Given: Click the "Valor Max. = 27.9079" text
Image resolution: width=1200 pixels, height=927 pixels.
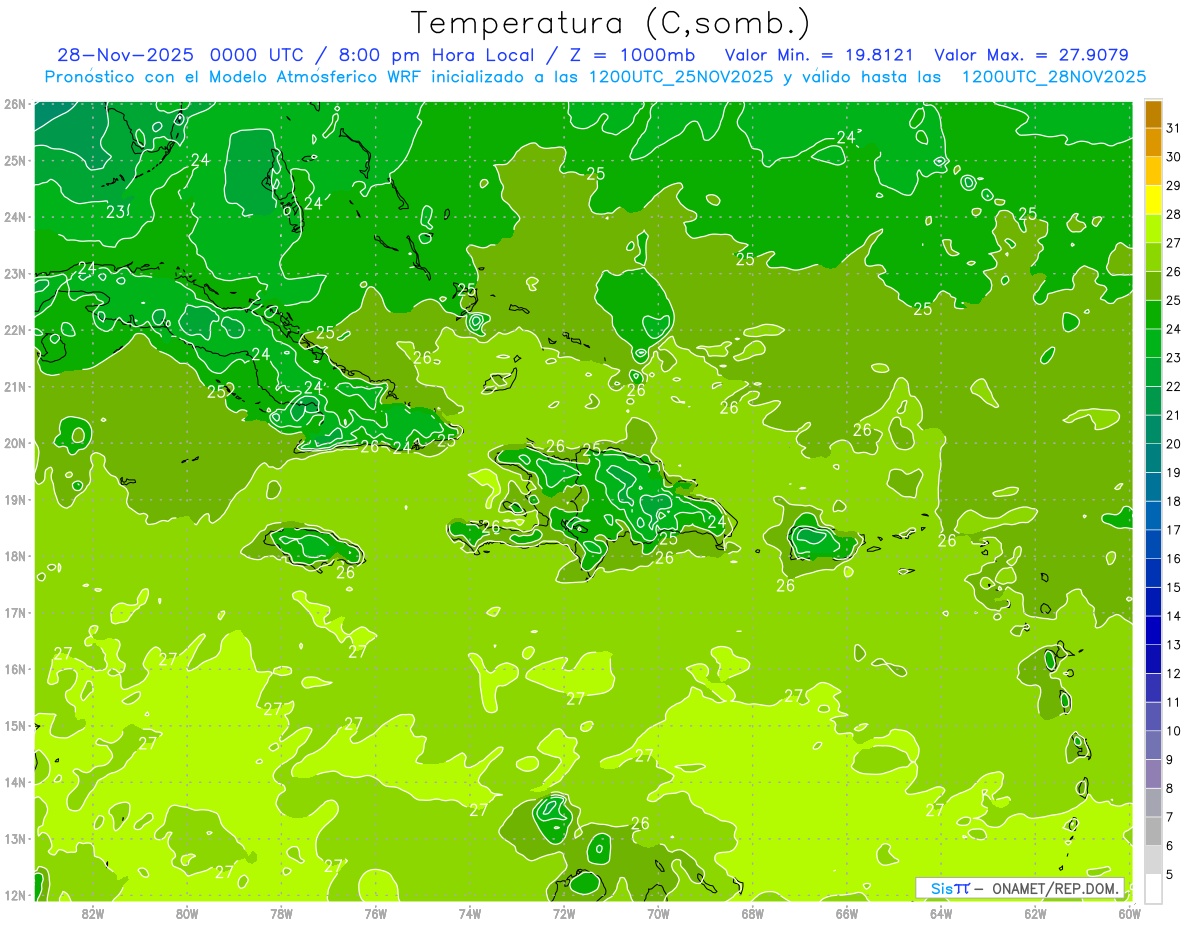Looking at the screenshot, I should [1033, 55].
